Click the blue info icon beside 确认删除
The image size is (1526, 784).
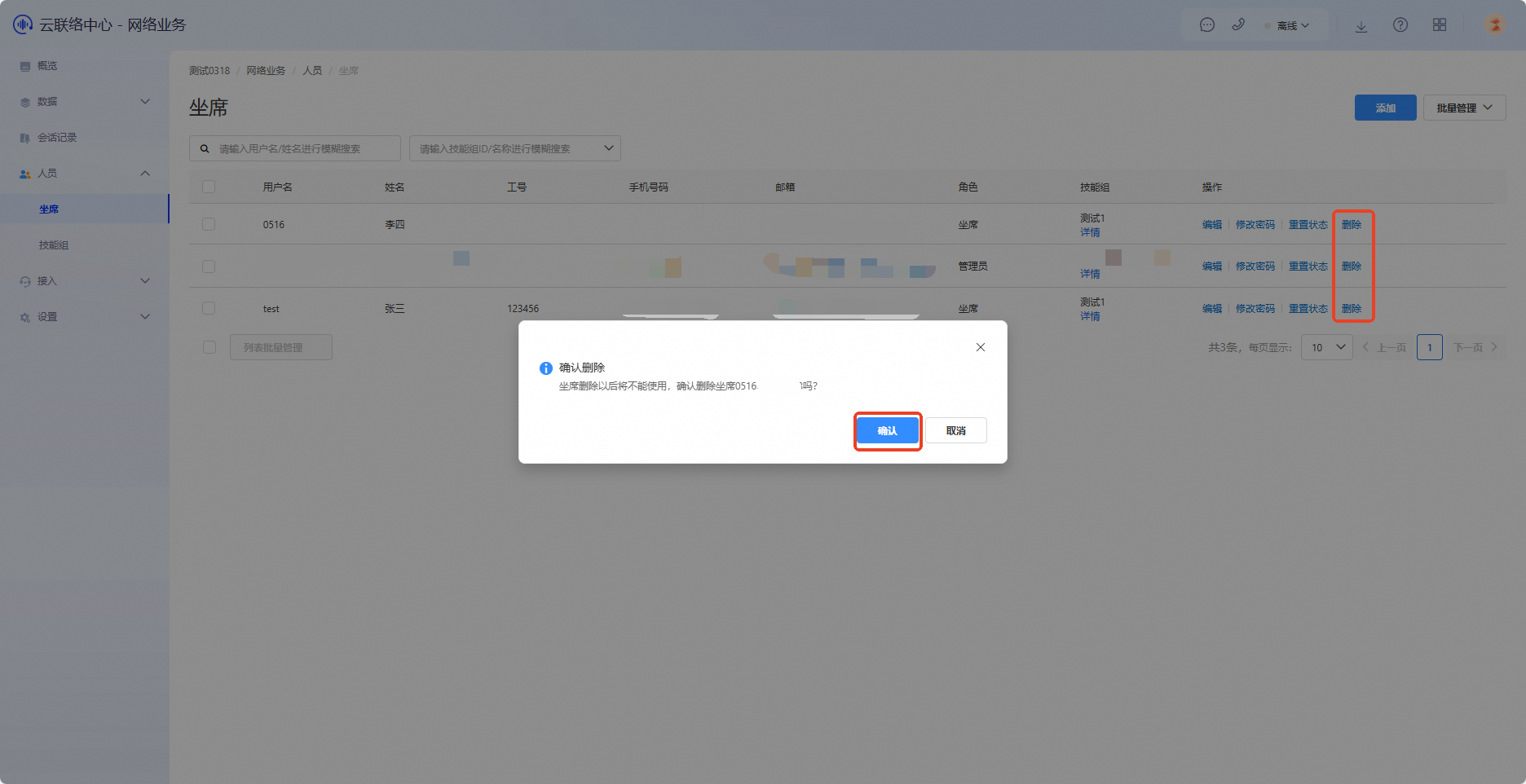pos(546,368)
